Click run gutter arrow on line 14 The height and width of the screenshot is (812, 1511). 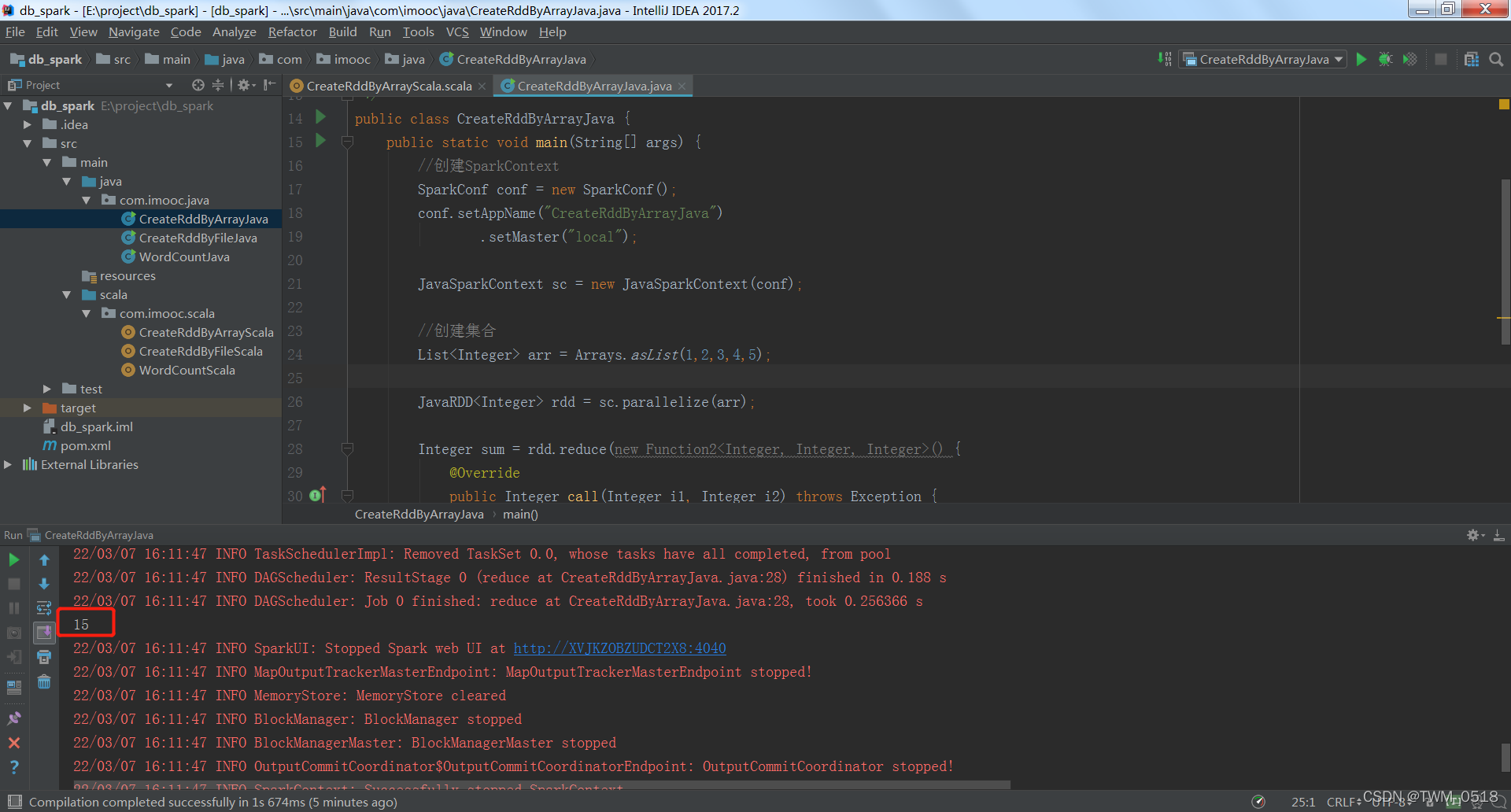tap(320, 117)
